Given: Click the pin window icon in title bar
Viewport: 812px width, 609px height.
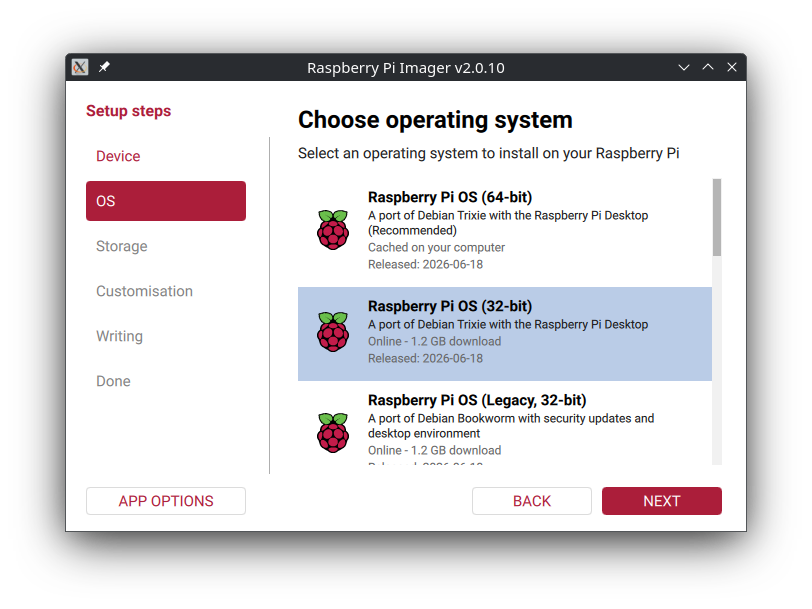Looking at the screenshot, I should coord(104,67).
